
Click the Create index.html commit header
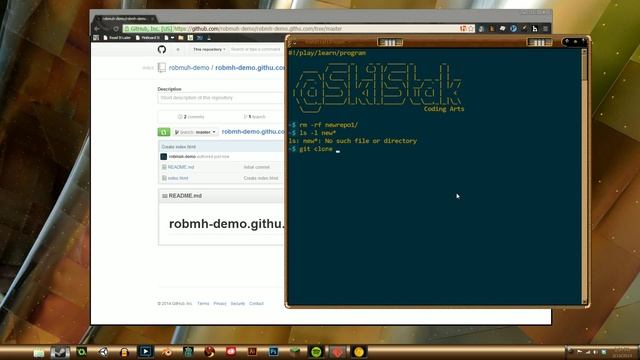point(178,147)
